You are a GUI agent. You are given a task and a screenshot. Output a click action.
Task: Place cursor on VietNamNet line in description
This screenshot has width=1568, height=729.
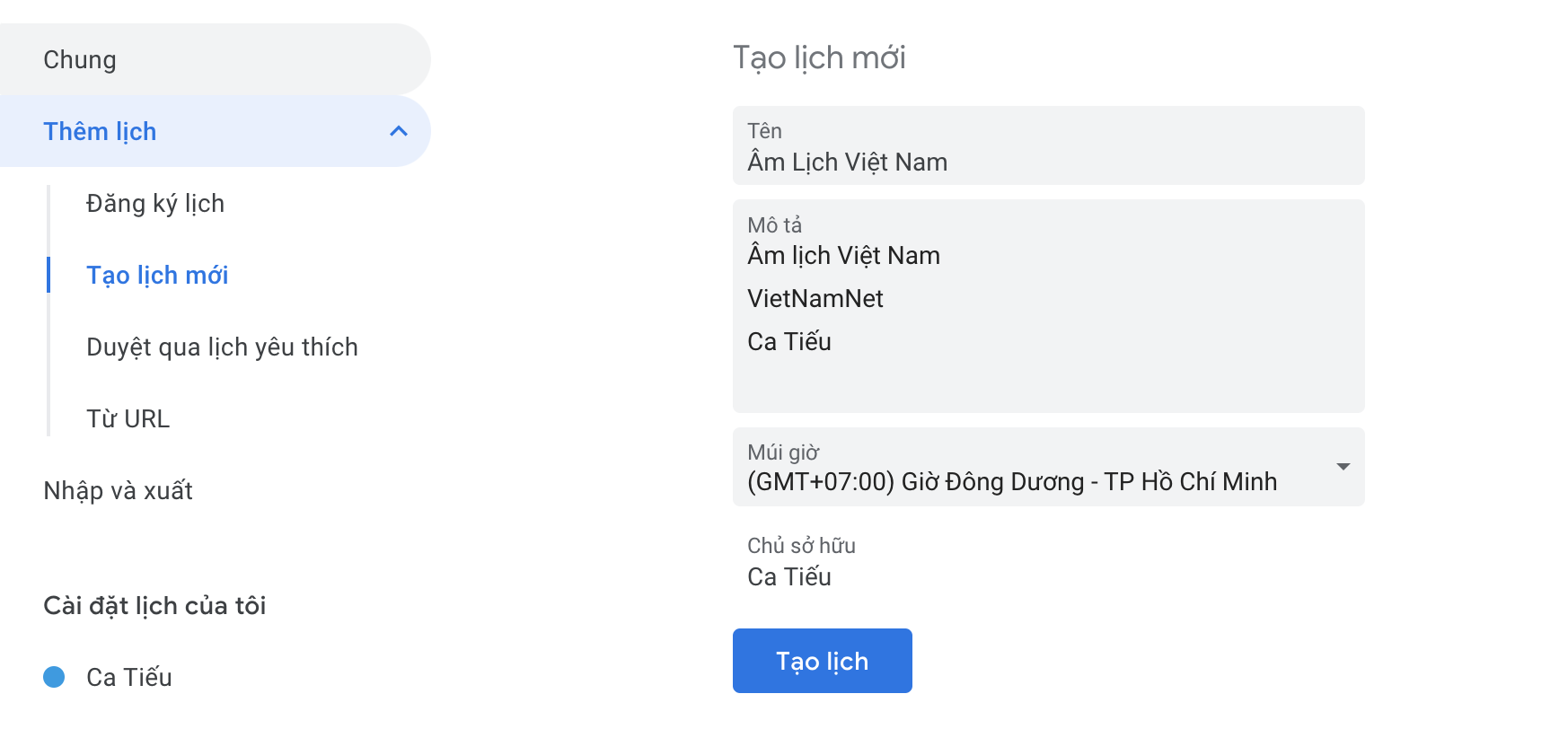815,299
